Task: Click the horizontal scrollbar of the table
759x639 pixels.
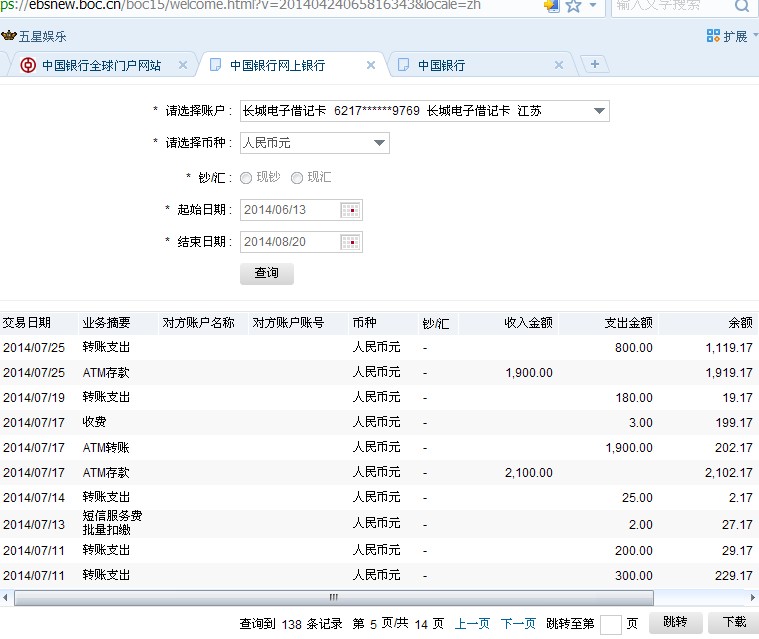Action: pos(333,597)
